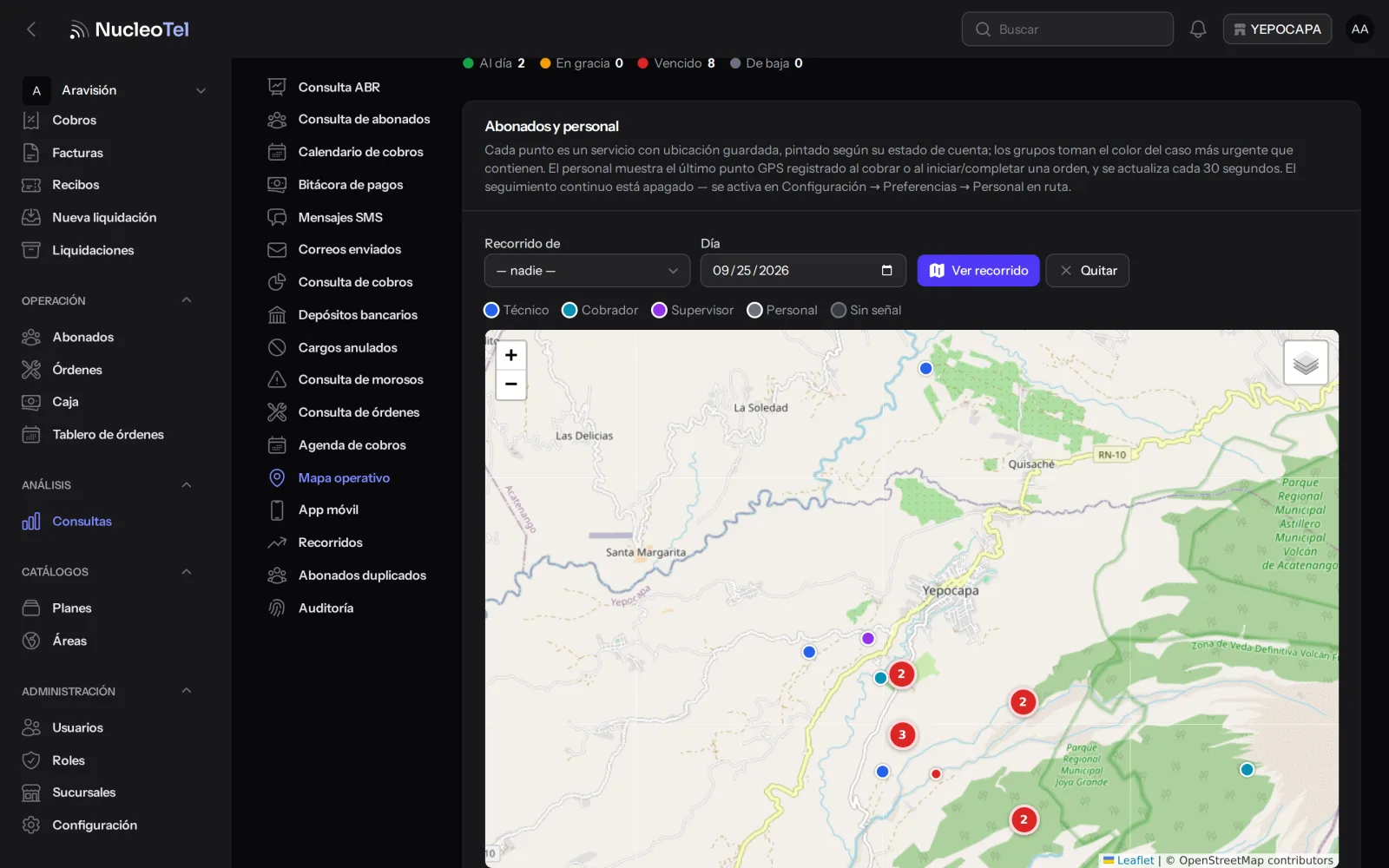Click the red cluster marker labeled 3
Image resolution: width=1389 pixels, height=868 pixels.
(x=902, y=734)
